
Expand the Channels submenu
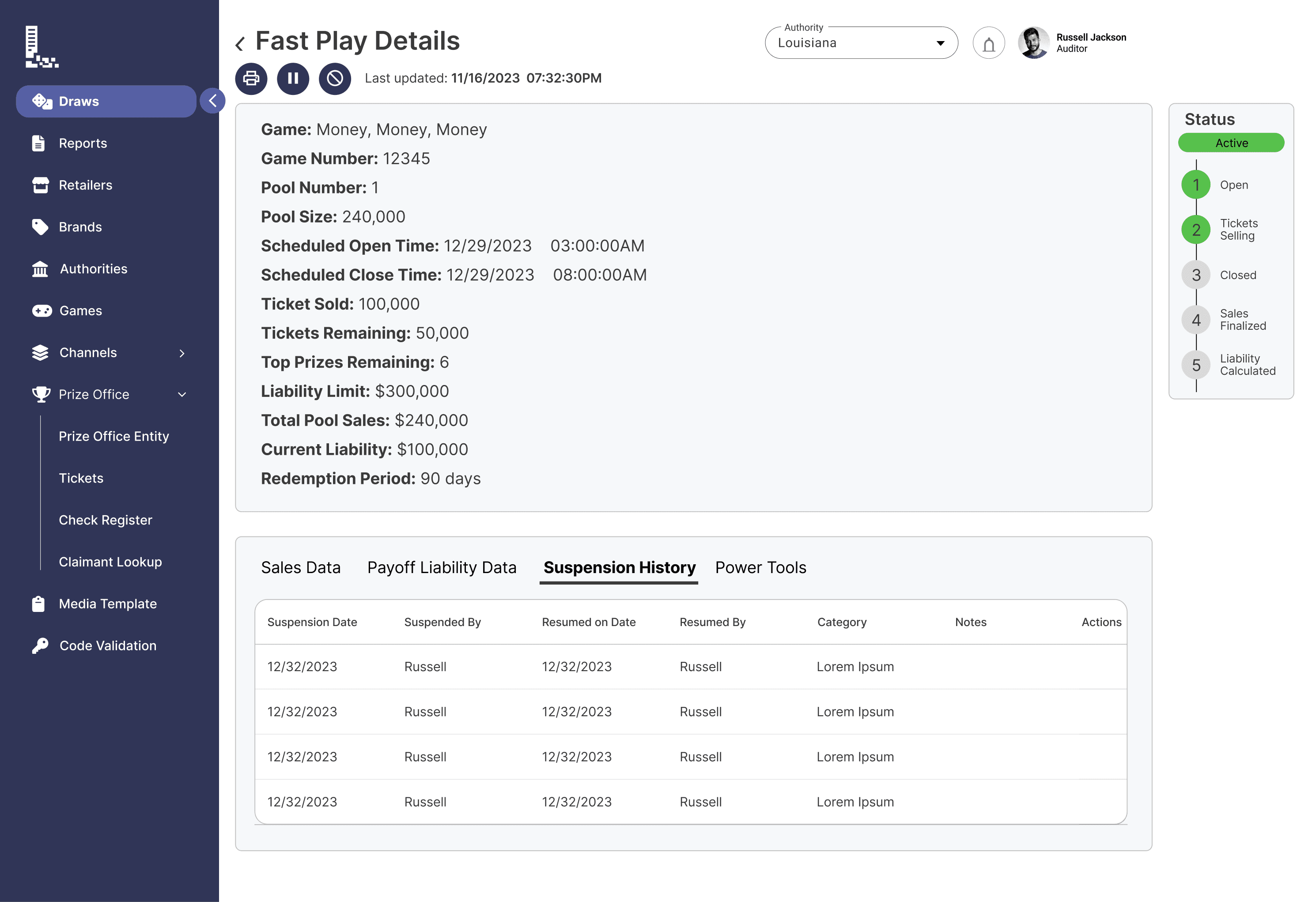point(182,353)
